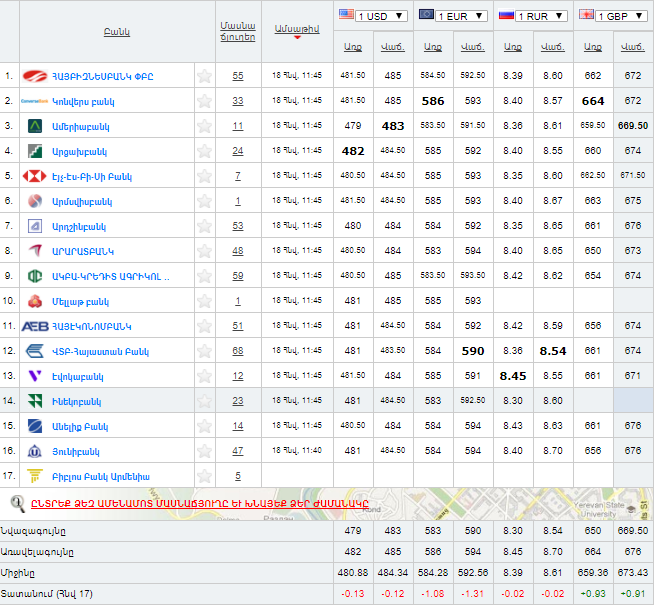Click the magnifier icon in the banner
This screenshot has width=657, height=608.
click(x=17, y=503)
